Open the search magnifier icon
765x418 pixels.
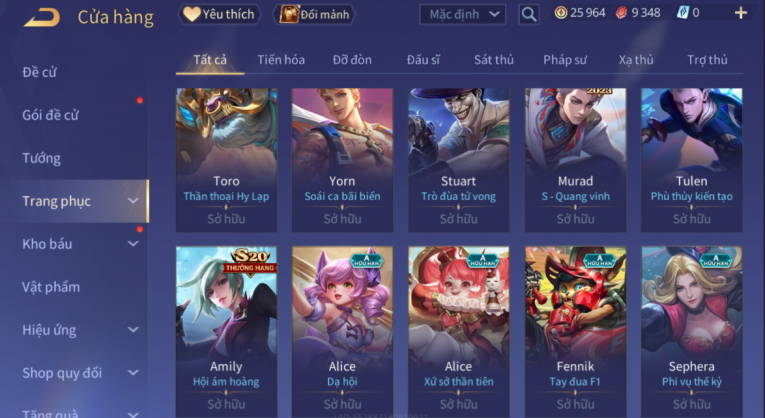coord(529,14)
